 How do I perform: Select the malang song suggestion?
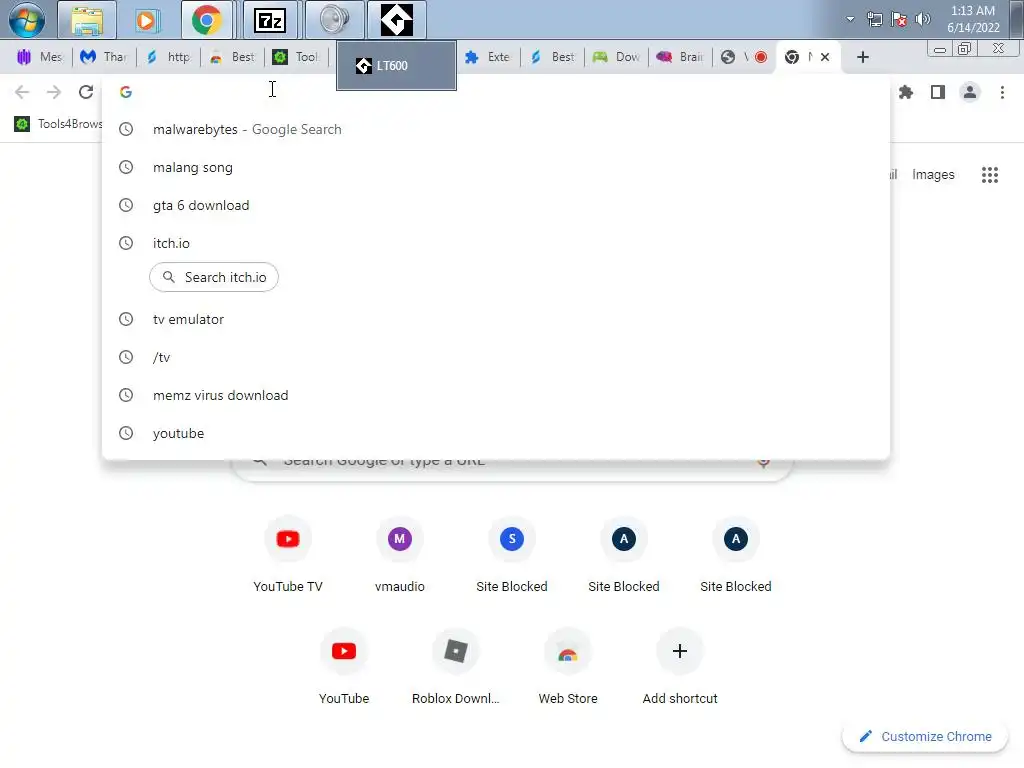point(496,167)
